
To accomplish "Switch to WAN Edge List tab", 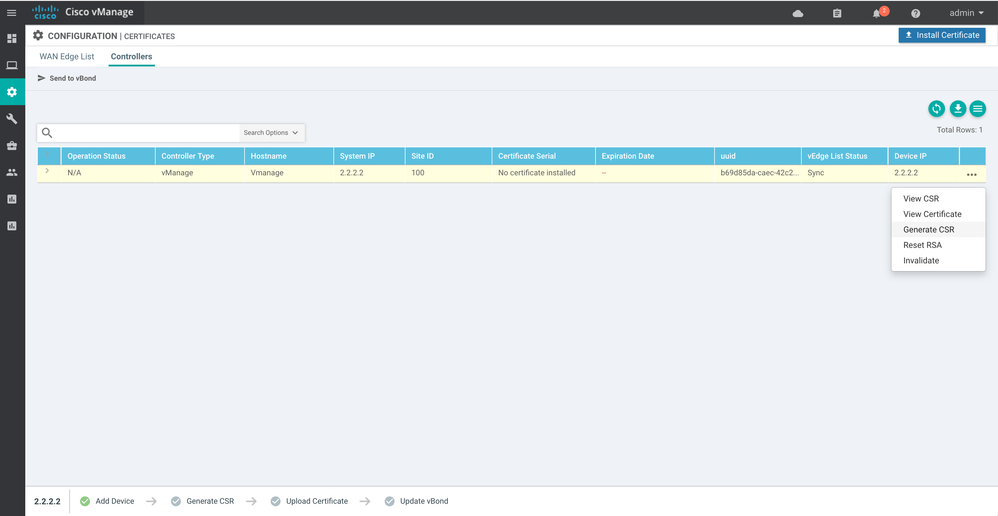I will coord(67,56).
